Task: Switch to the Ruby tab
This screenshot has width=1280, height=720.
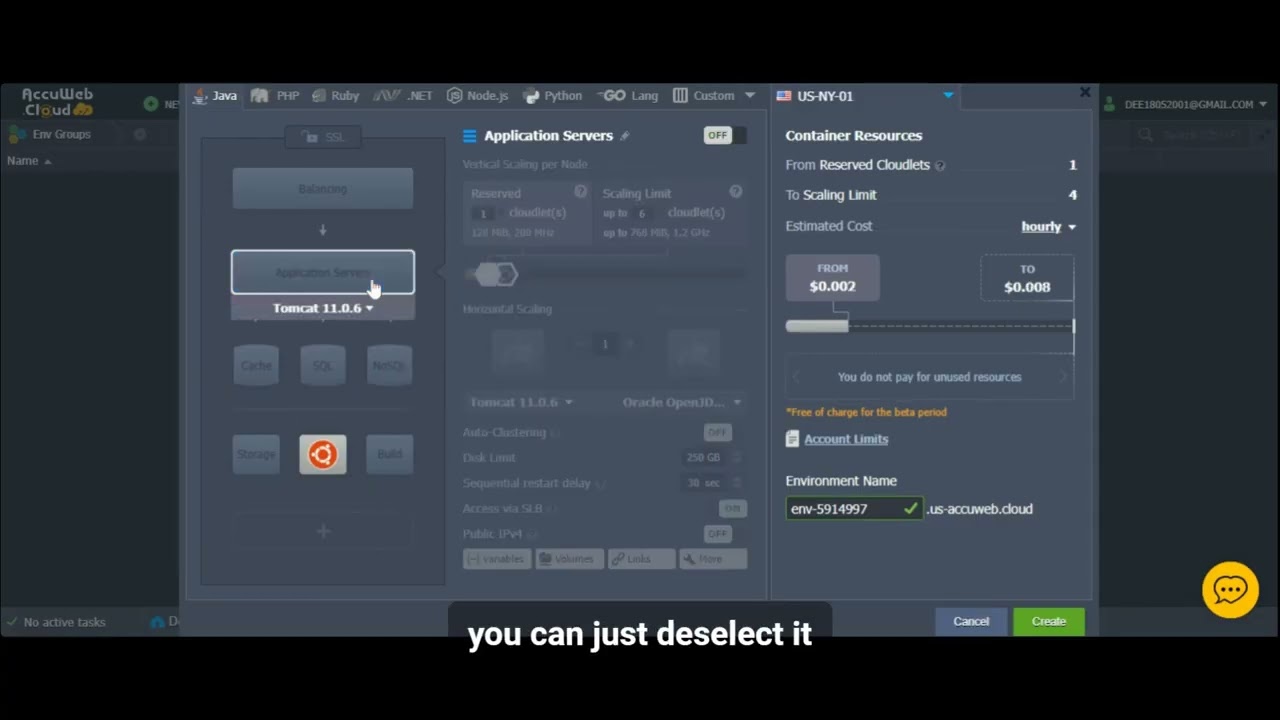Action: click(335, 96)
